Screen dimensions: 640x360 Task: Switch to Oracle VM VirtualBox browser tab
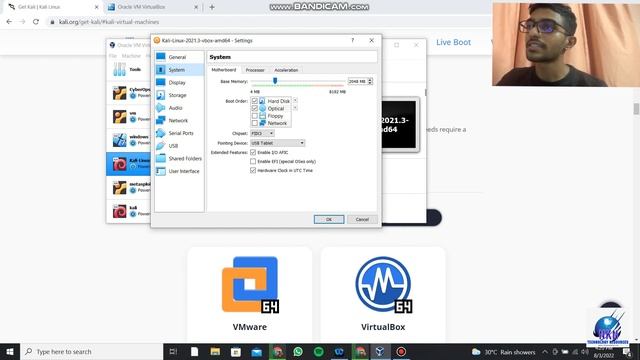click(152, 7)
